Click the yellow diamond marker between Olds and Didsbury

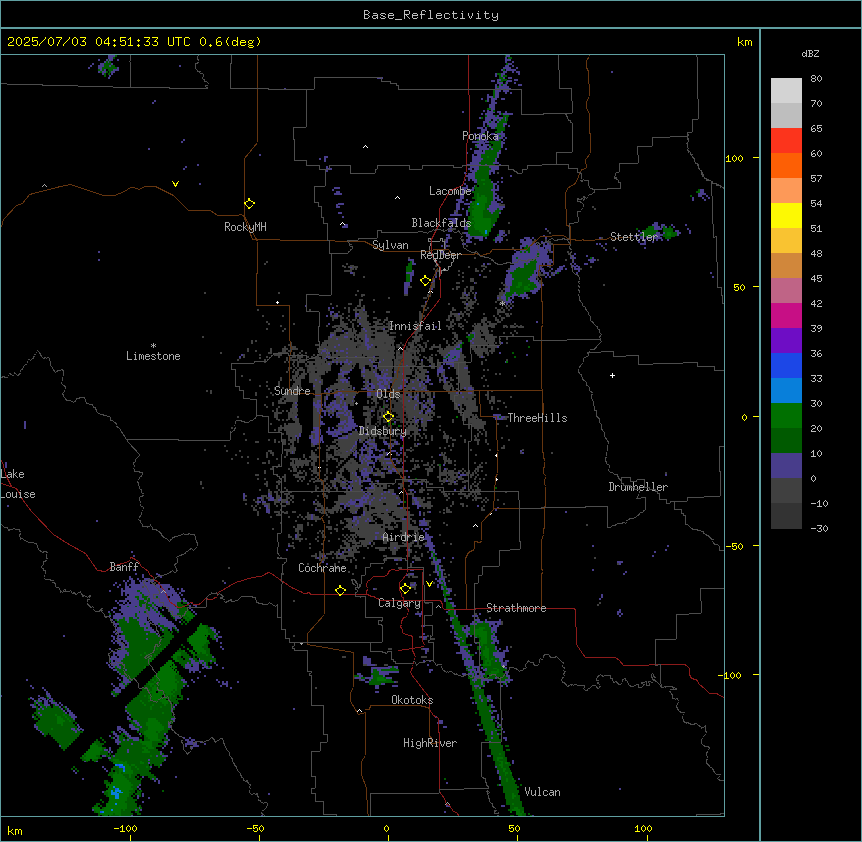(389, 417)
